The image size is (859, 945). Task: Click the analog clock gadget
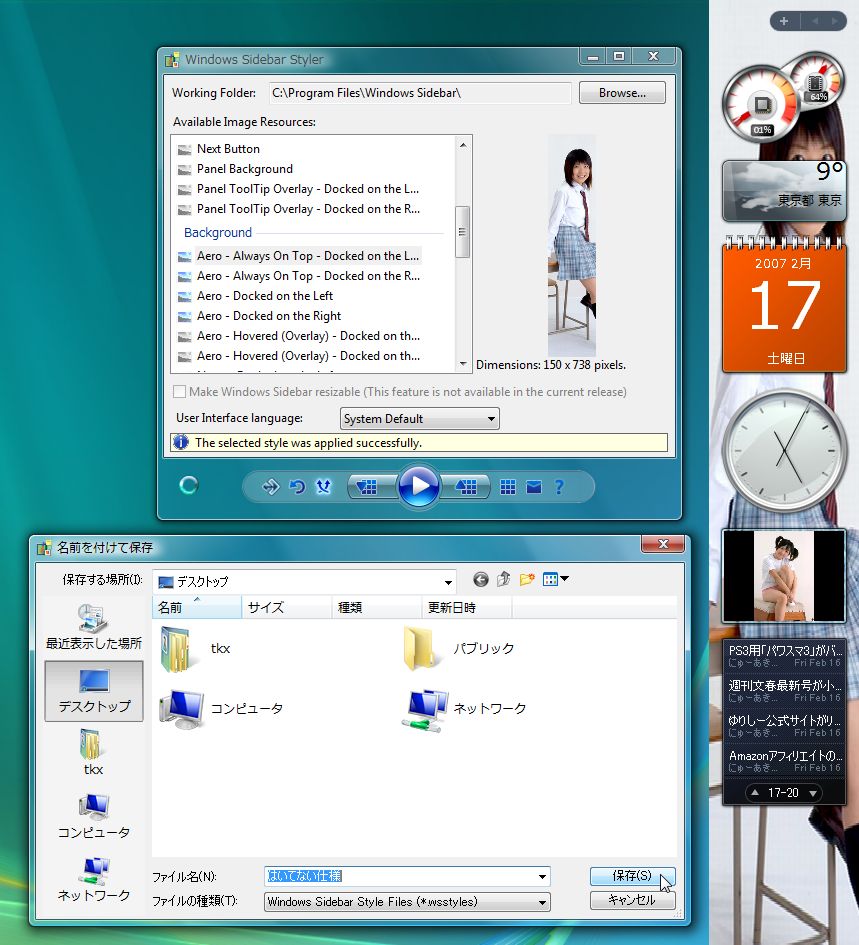[784, 450]
